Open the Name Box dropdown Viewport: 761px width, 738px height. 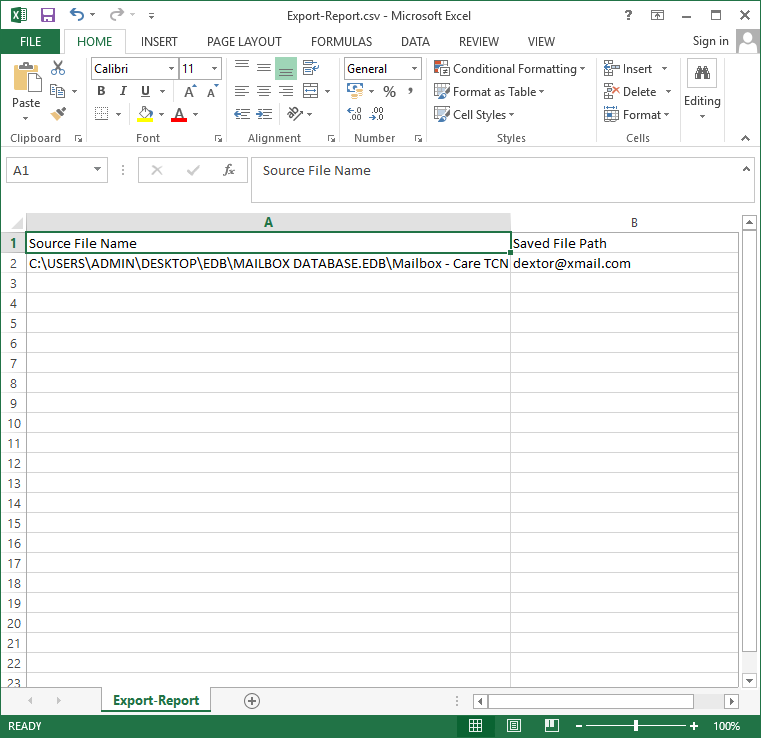pos(97,170)
